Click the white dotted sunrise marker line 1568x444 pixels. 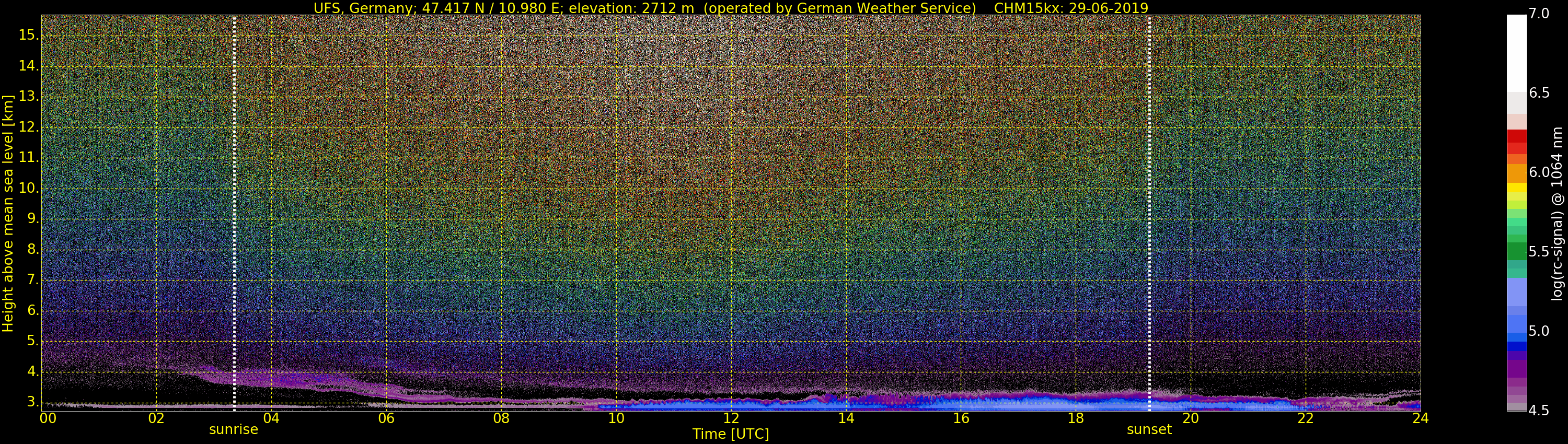click(x=234, y=213)
